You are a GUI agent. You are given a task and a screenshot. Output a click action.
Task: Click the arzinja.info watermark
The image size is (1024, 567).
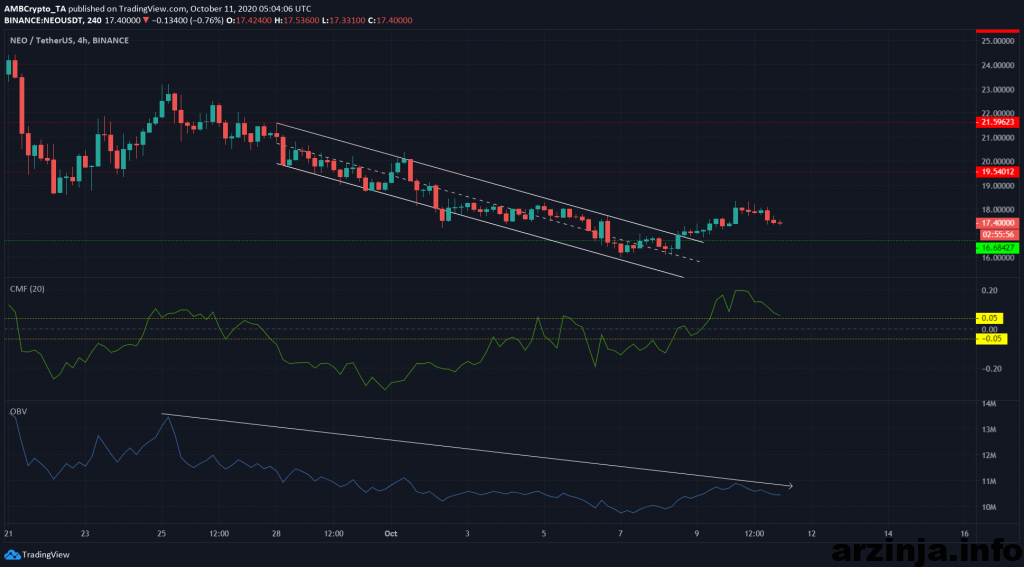click(x=926, y=547)
